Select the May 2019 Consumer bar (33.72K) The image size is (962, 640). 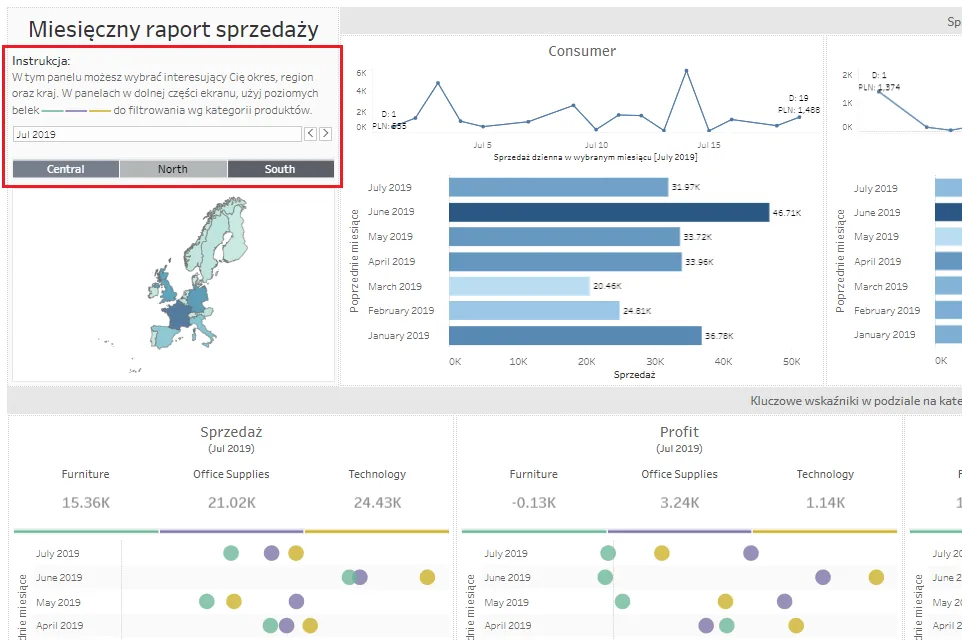point(564,237)
